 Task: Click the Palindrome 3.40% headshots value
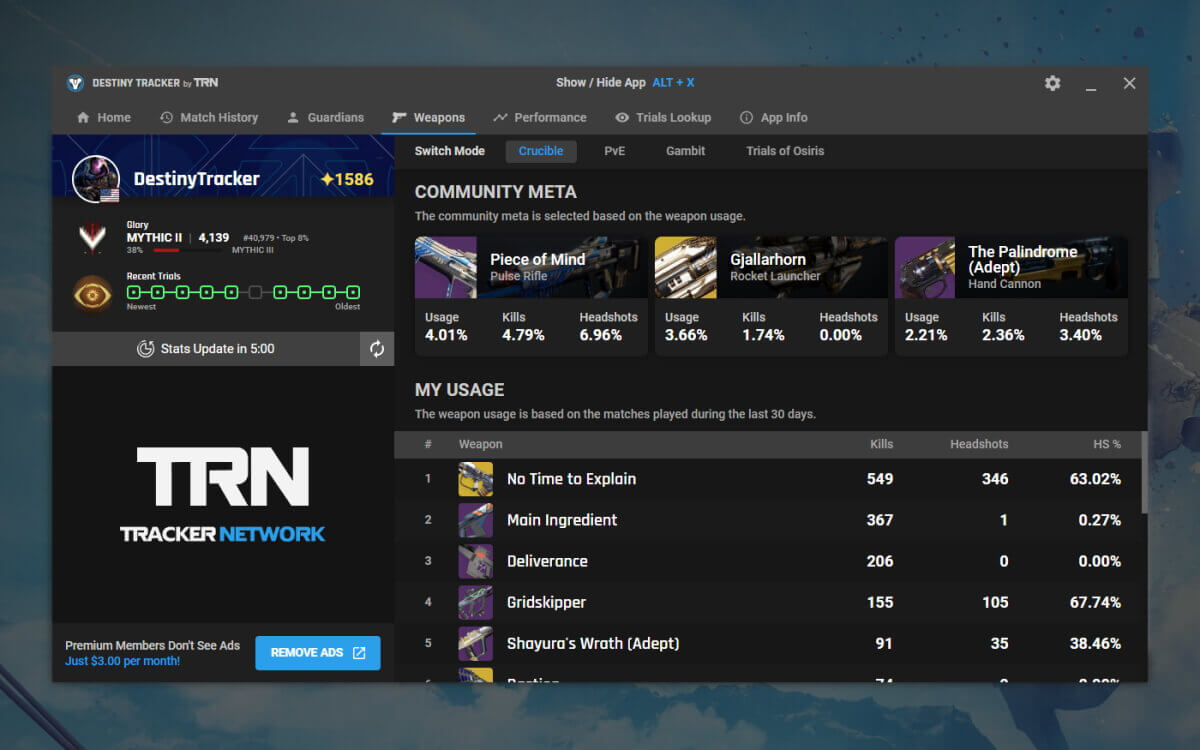(x=1081, y=335)
